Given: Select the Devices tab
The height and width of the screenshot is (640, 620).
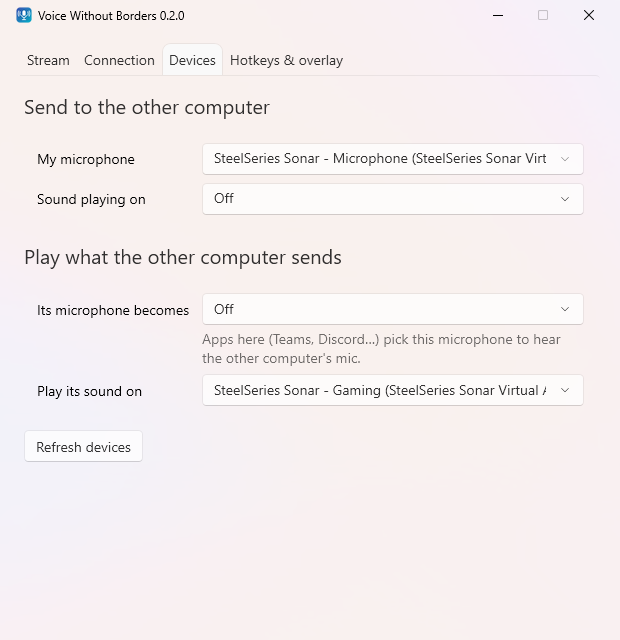Looking at the screenshot, I should click(192, 60).
